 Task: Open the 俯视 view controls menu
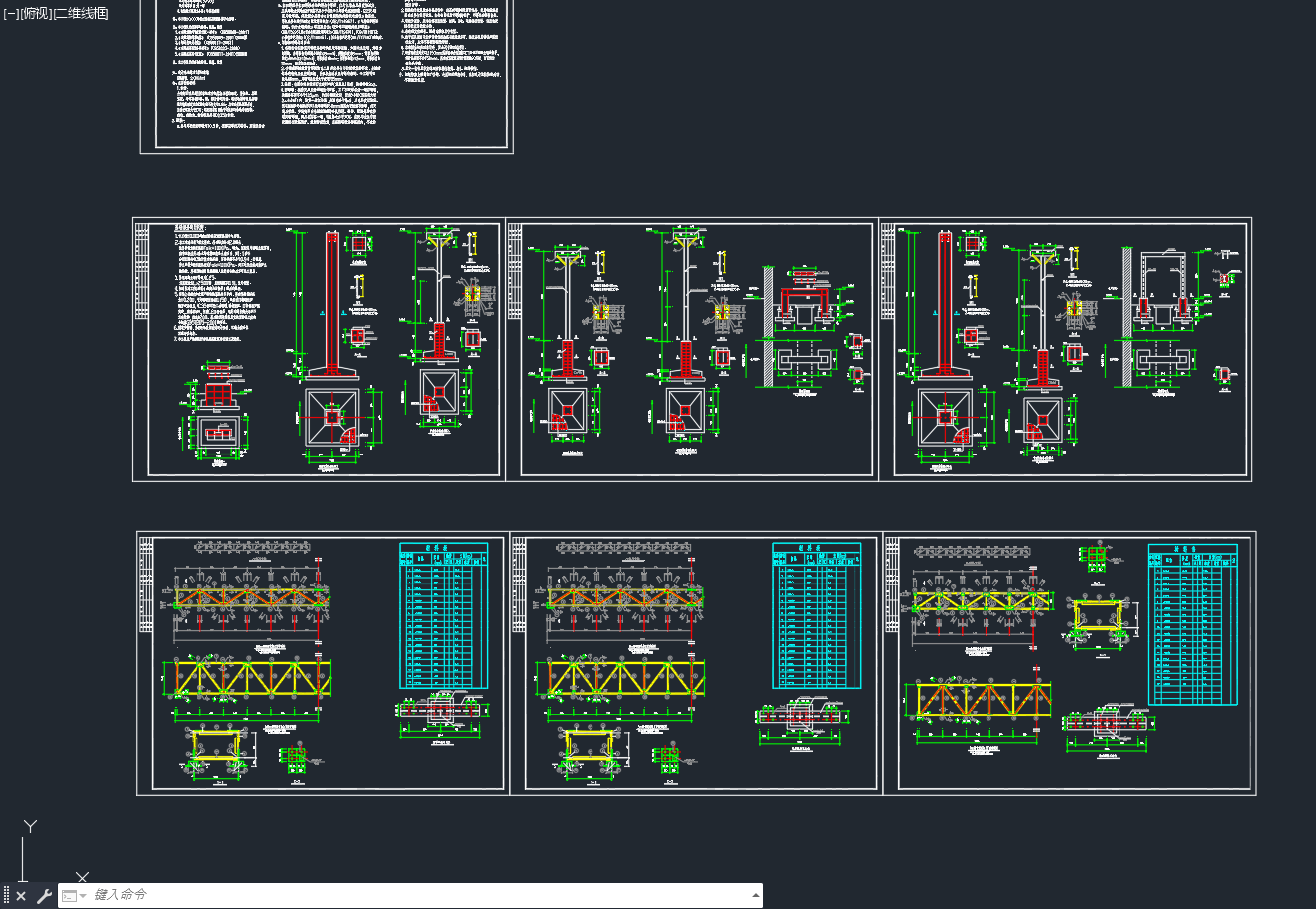(x=36, y=13)
